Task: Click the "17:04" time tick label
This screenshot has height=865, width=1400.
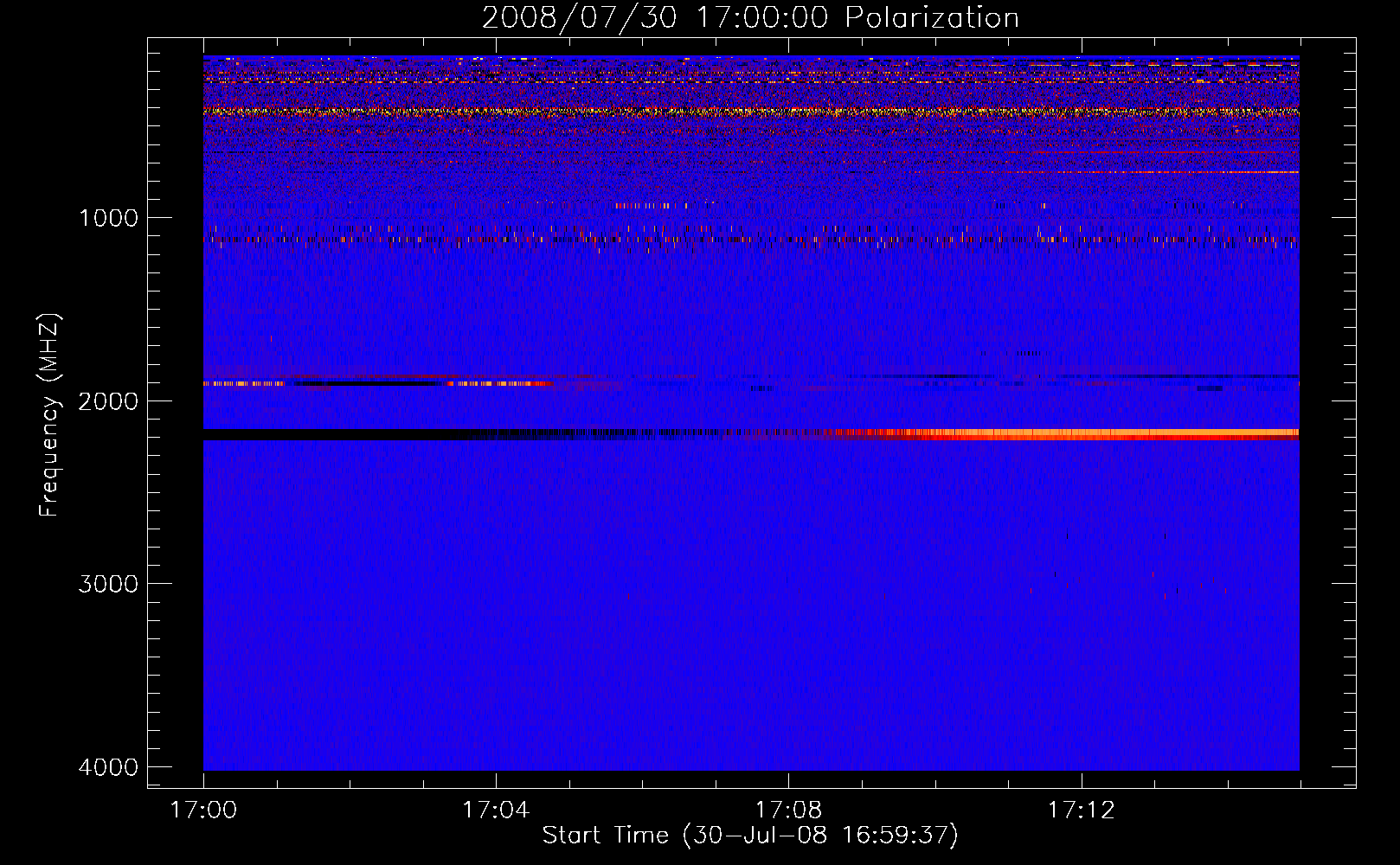Action: 496,811
